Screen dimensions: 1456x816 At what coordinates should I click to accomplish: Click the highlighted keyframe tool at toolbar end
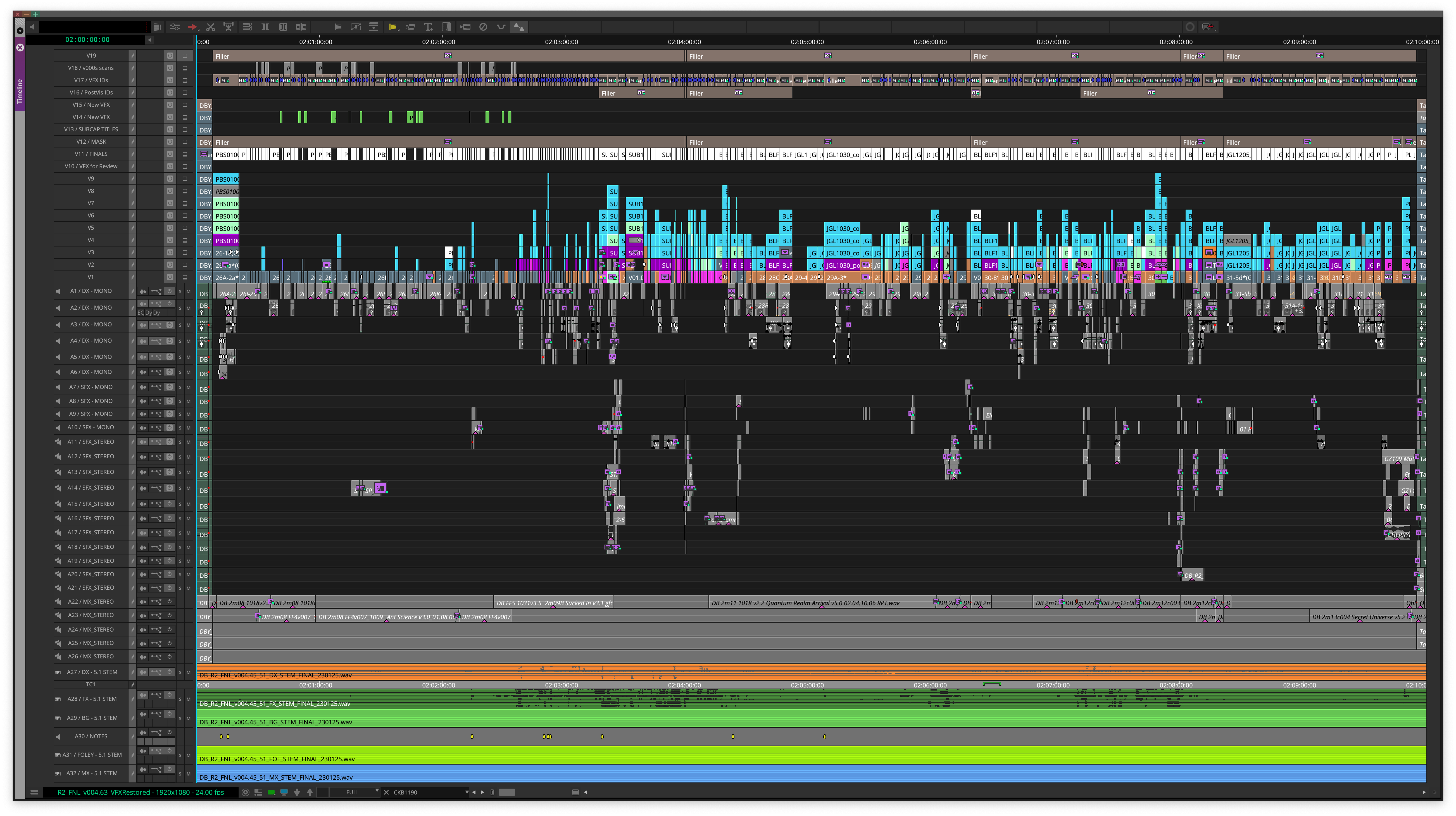[x=518, y=27]
